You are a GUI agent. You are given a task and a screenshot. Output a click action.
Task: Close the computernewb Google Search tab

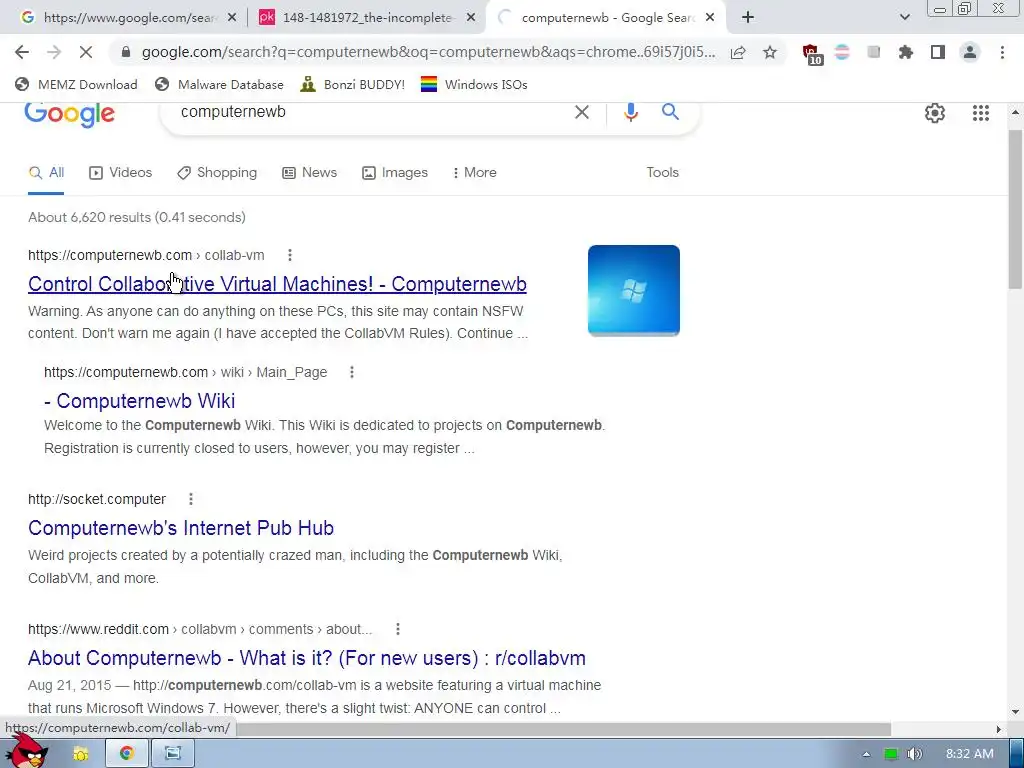[x=711, y=18]
